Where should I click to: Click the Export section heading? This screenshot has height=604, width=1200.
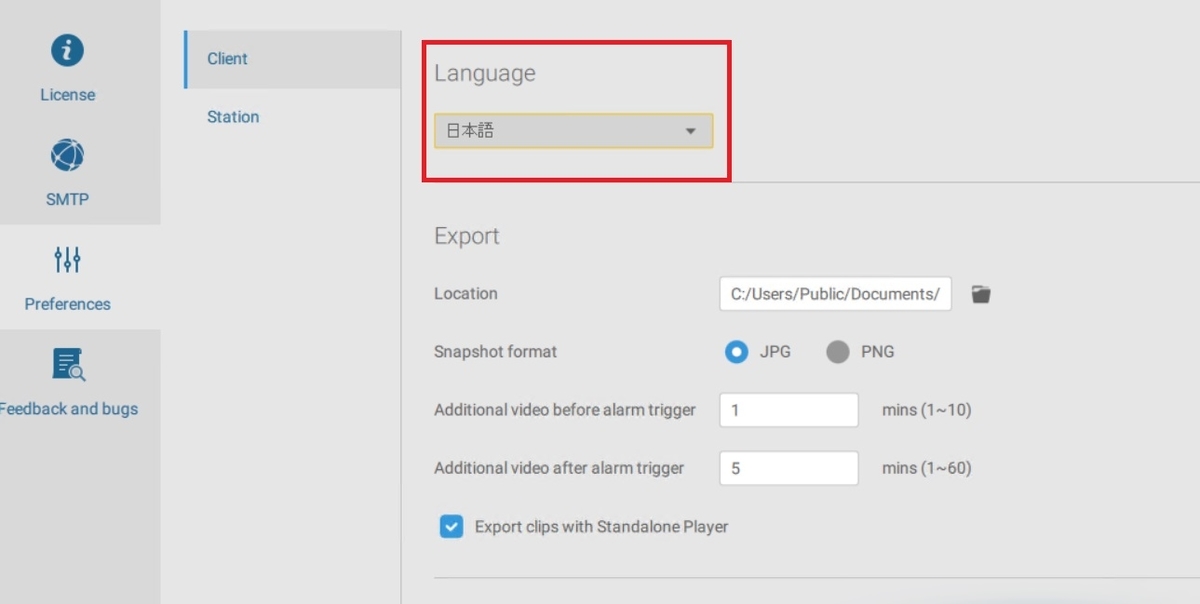coord(467,236)
